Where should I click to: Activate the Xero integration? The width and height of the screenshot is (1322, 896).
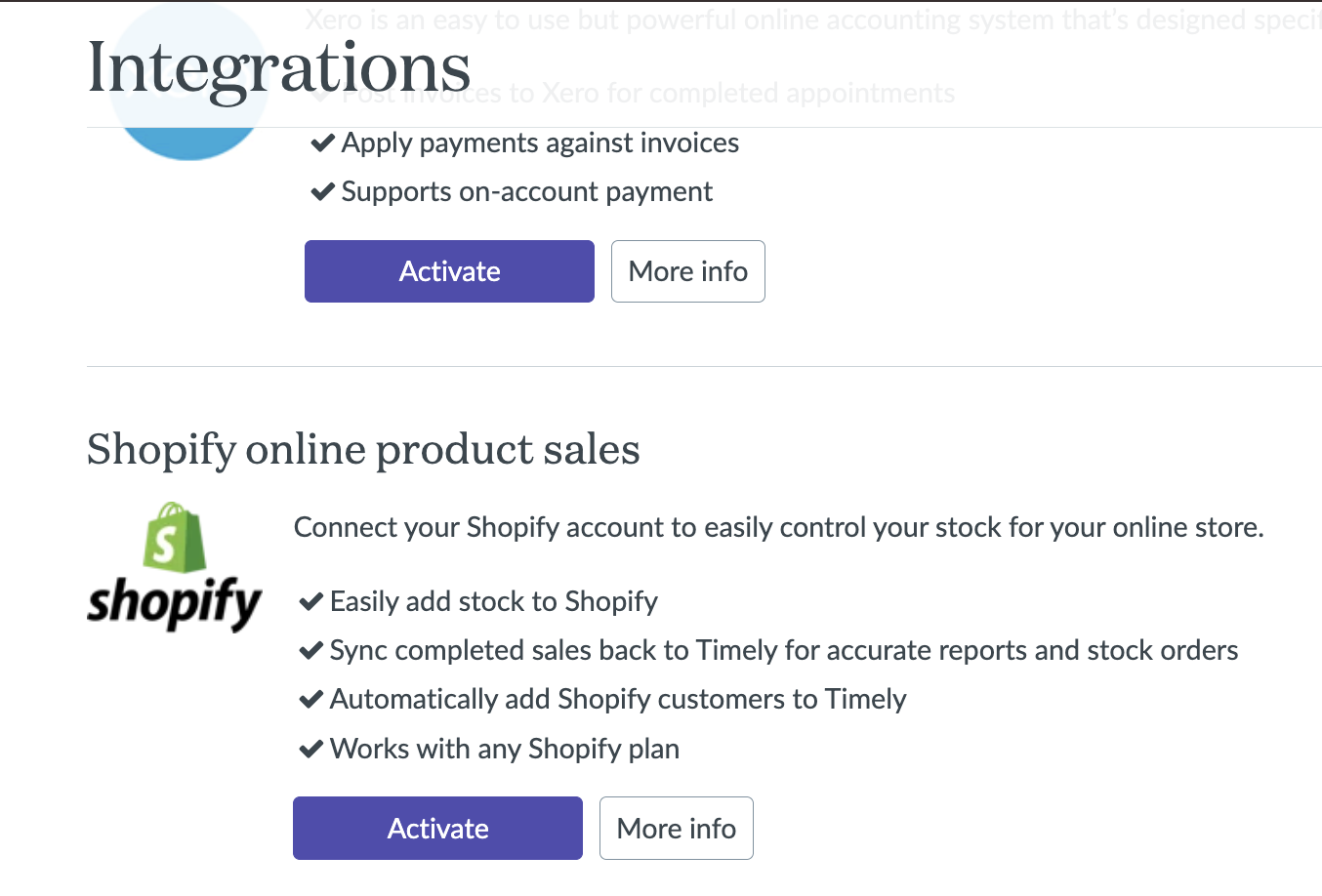(449, 271)
